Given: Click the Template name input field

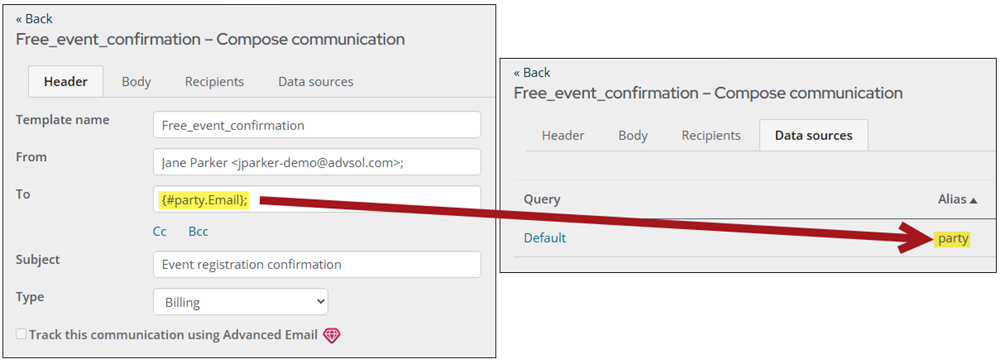Looking at the screenshot, I should (317, 125).
